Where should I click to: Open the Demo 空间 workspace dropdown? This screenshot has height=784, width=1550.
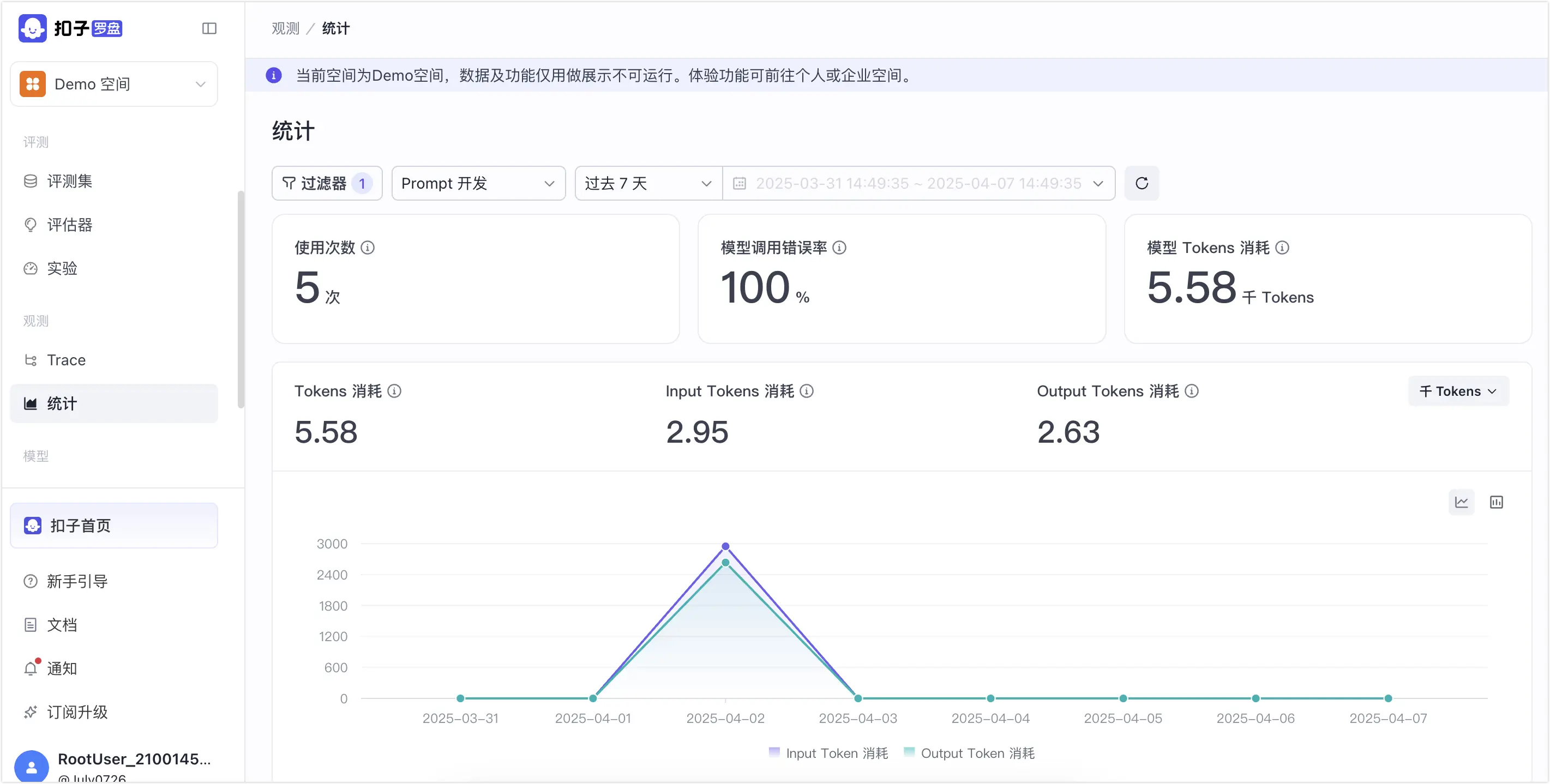point(114,85)
